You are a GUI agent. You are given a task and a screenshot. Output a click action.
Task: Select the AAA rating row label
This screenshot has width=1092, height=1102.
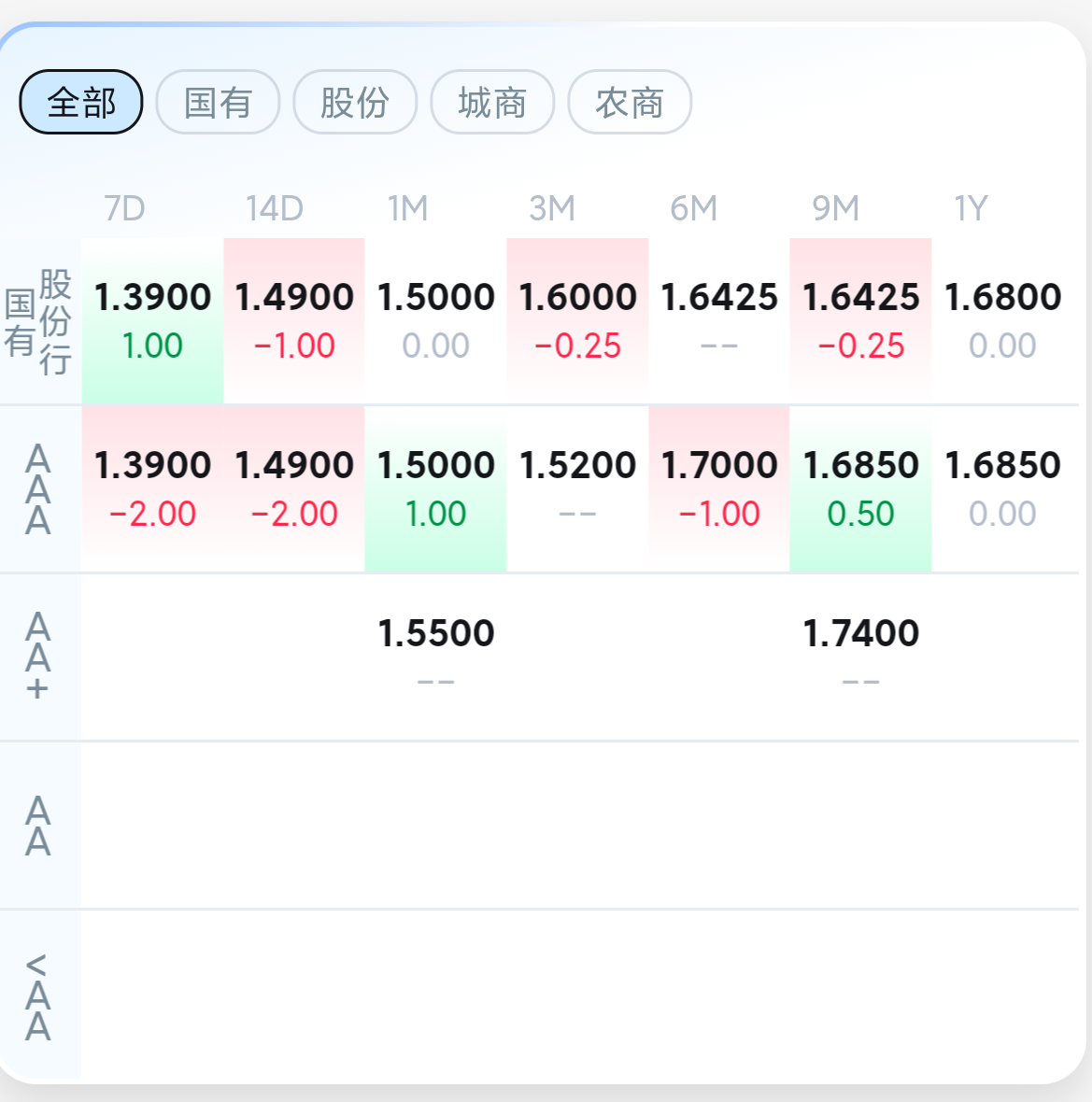(x=38, y=489)
